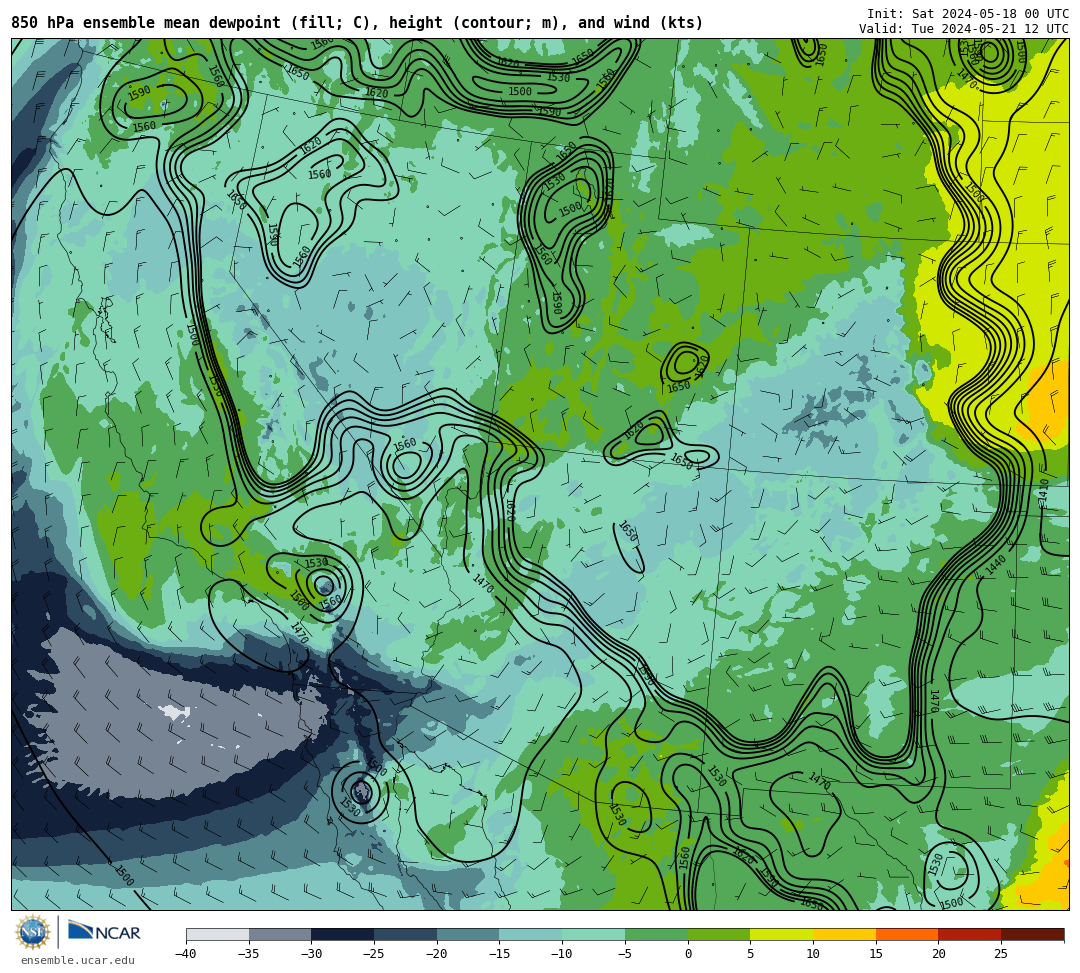The height and width of the screenshot is (973, 1080).
Task: Click the -15 colorbar tick label
Action: [x=499, y=954]
